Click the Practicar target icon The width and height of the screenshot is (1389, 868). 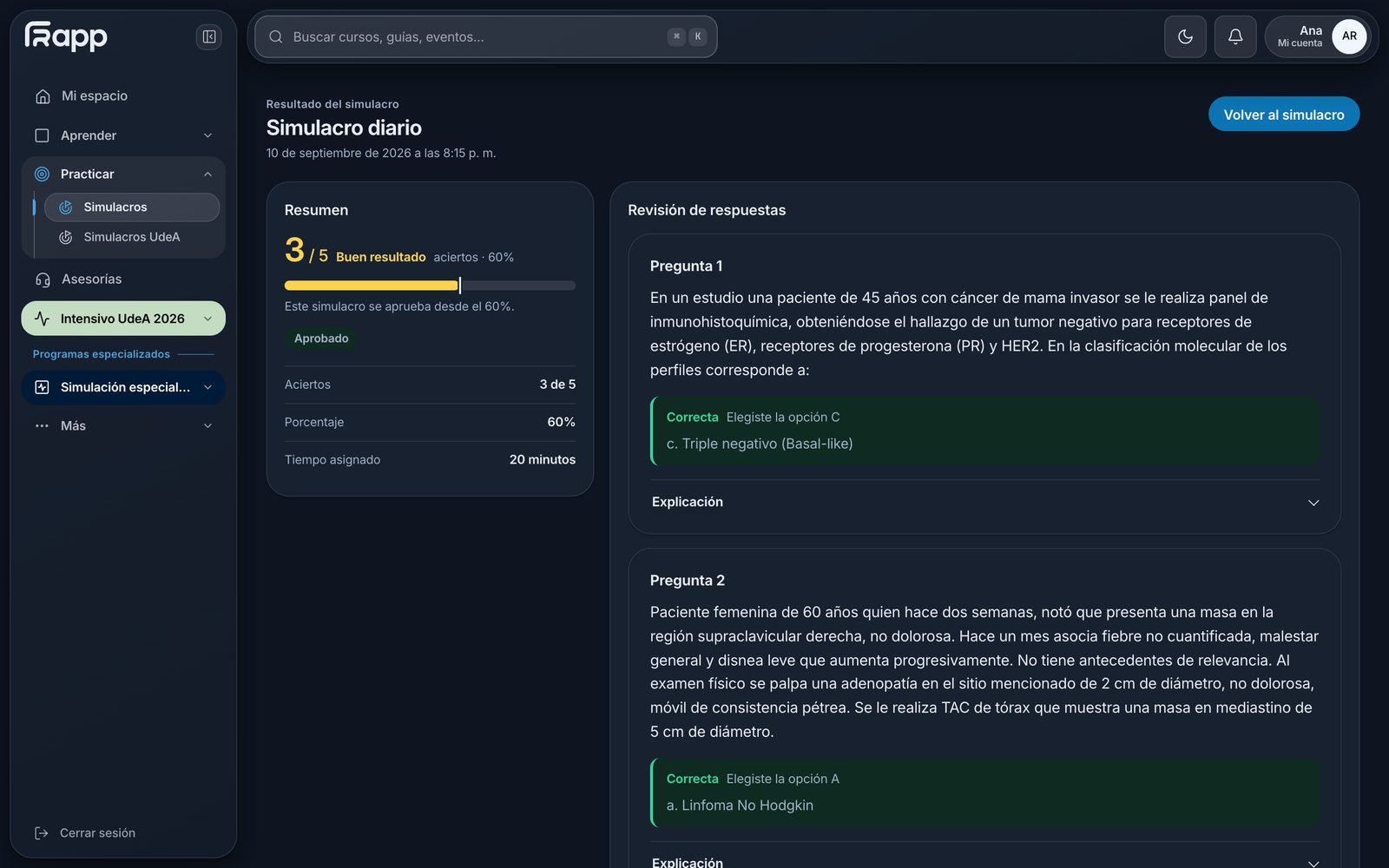42,174
